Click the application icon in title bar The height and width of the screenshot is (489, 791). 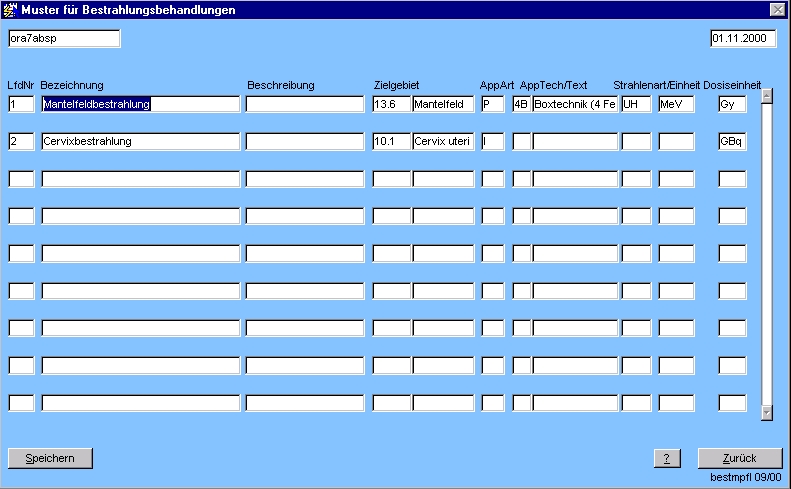[11, 10]
